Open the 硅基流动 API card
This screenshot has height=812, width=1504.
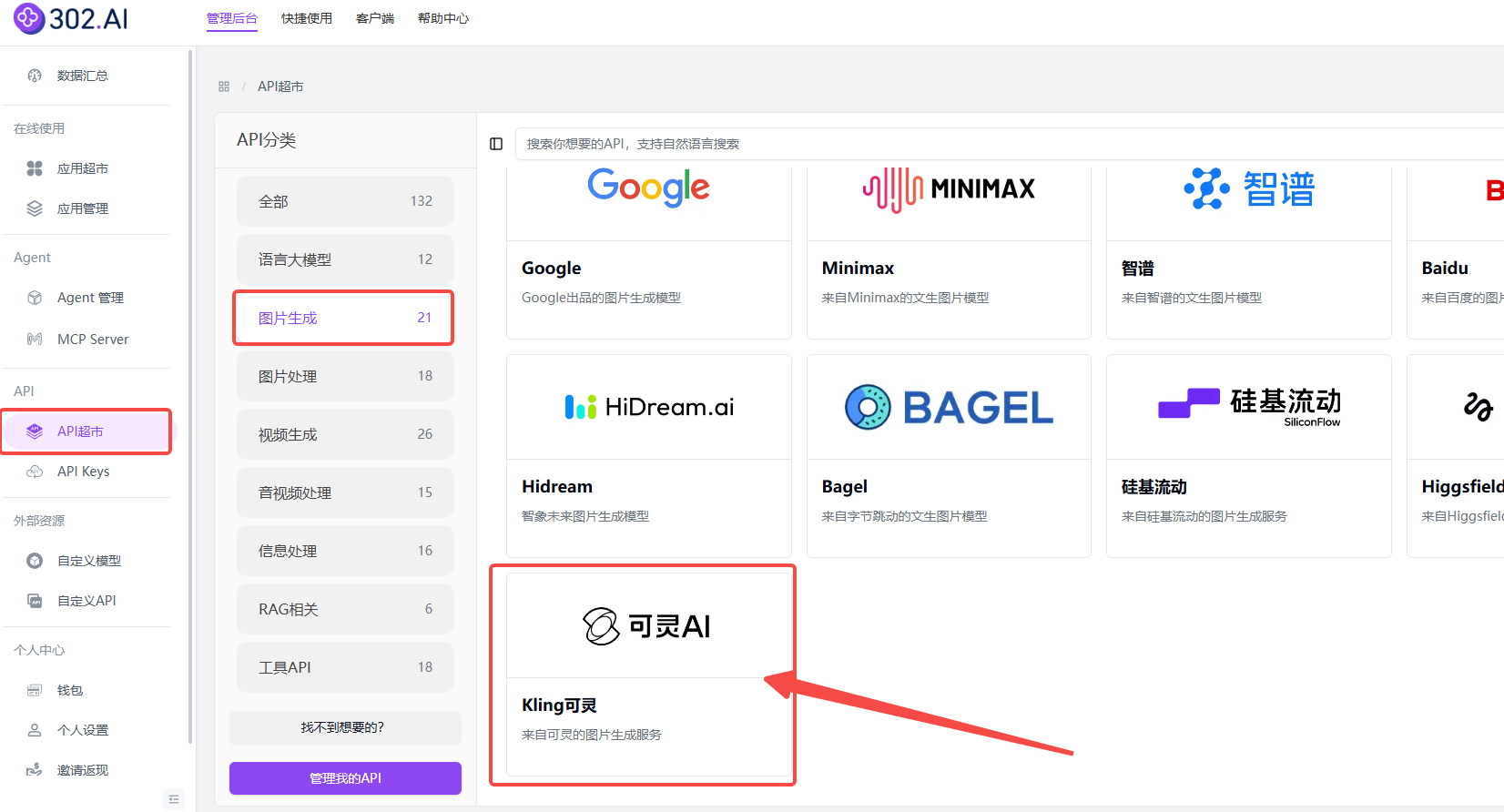click(1249, 456)
